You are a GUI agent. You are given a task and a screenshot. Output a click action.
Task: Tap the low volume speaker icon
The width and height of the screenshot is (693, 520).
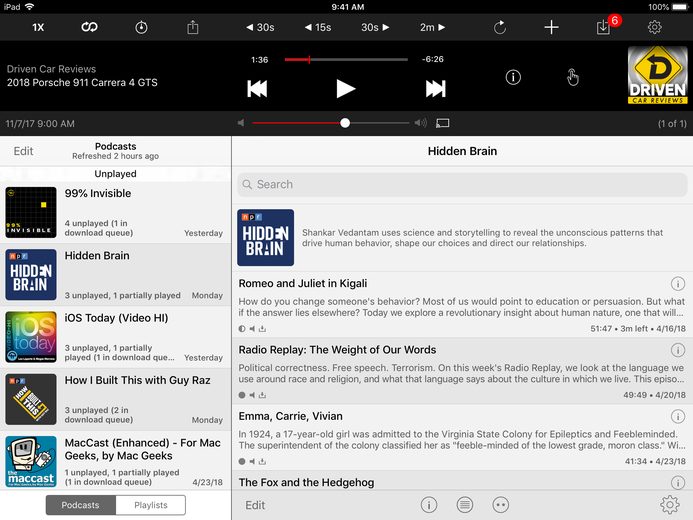[241, 123]
